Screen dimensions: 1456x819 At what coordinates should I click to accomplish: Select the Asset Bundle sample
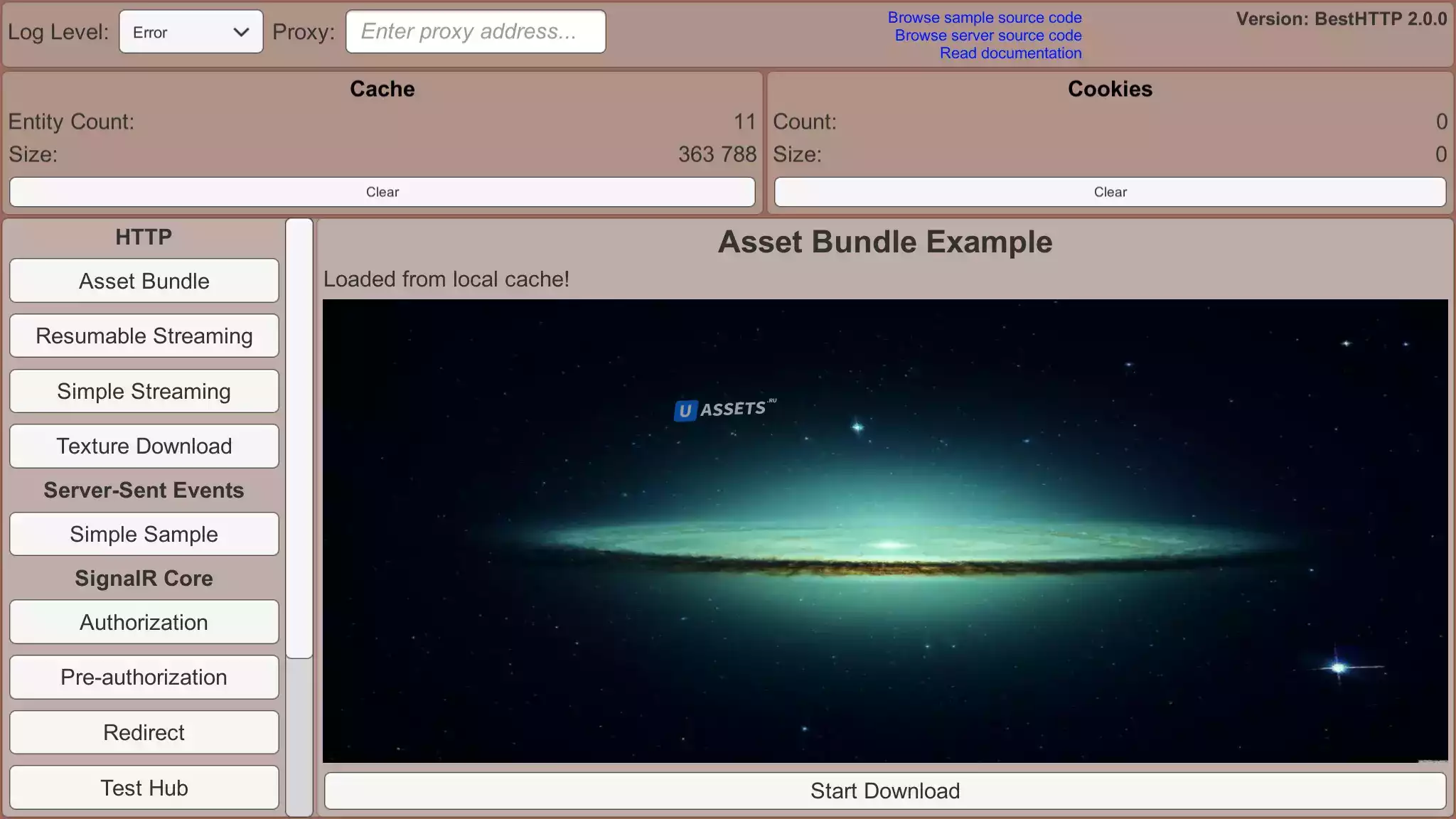click(x=144, y=281)
